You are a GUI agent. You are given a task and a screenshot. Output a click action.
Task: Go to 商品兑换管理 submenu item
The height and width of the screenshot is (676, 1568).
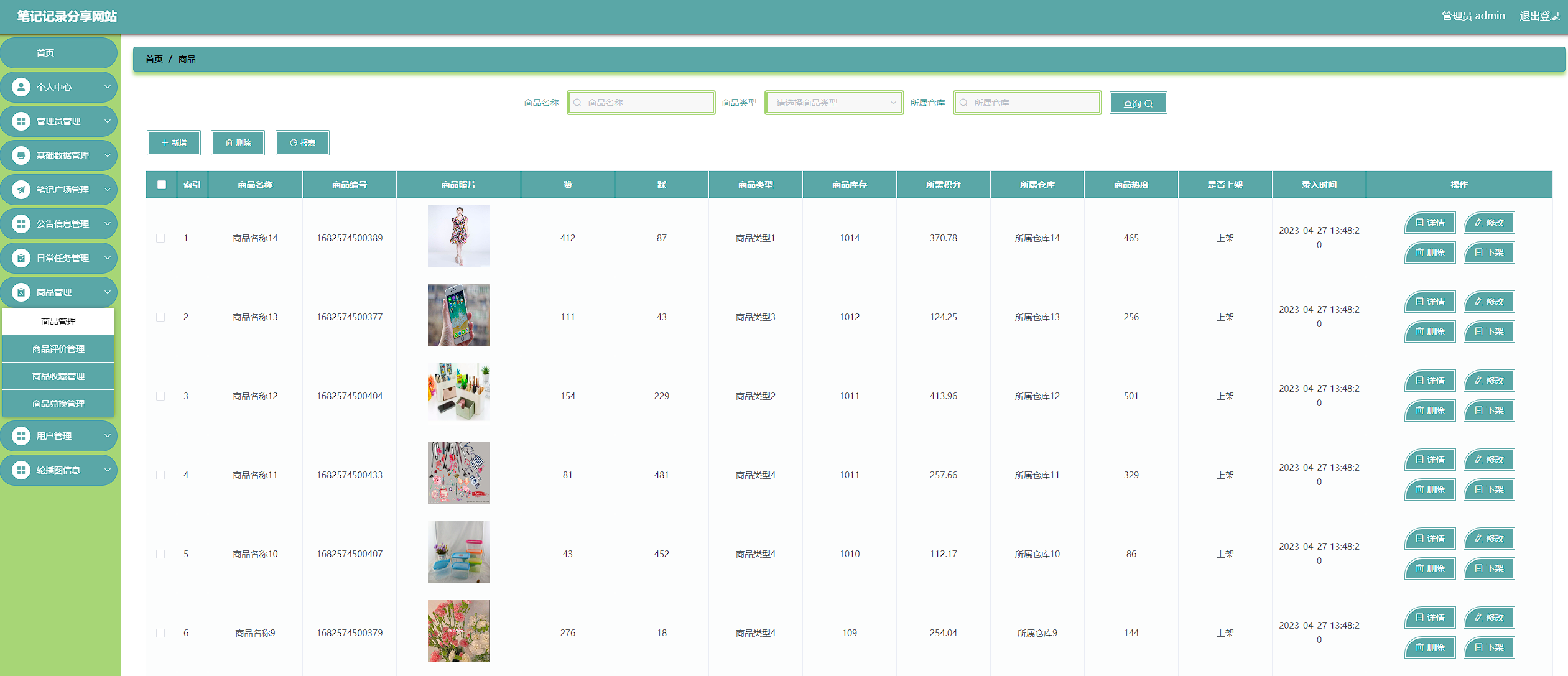[58, 404]
